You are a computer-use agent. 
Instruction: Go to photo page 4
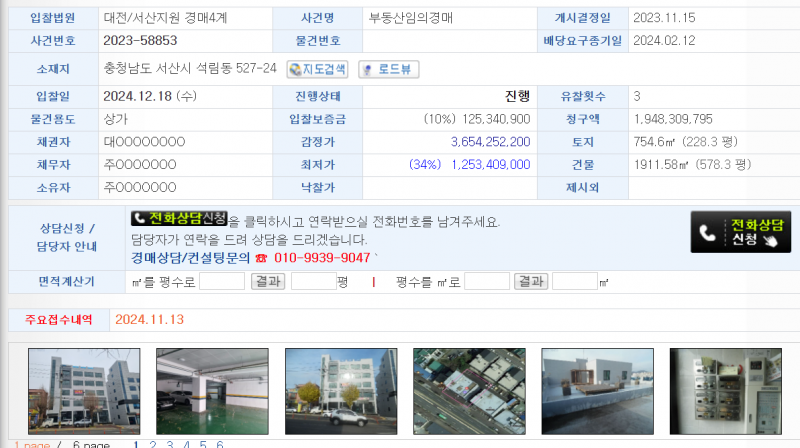coord(186,444)
